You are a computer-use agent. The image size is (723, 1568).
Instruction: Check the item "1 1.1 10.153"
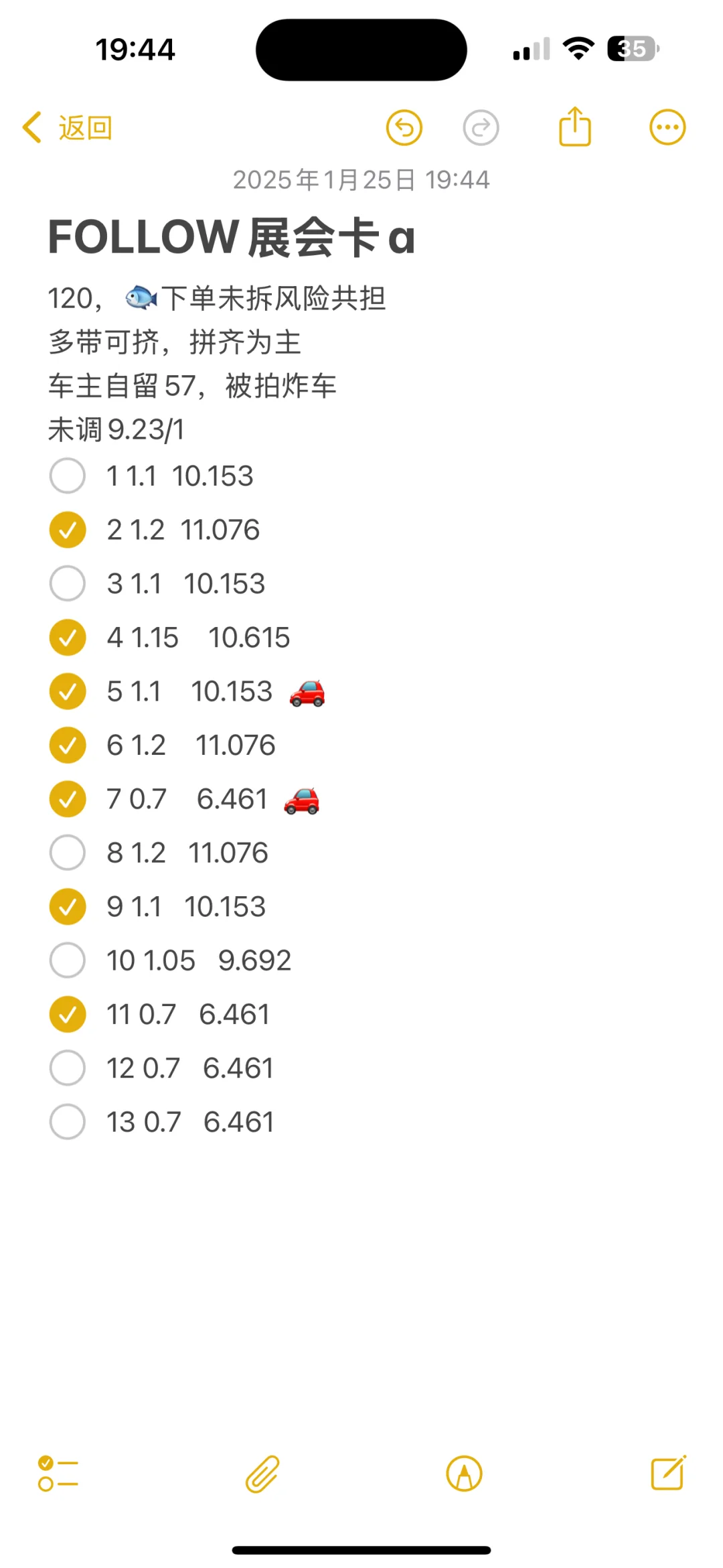coord(68,476)
